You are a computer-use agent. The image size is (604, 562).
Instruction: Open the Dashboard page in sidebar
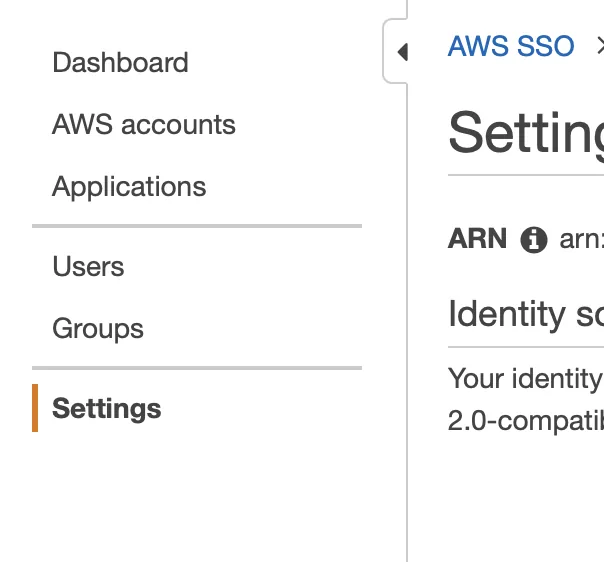120,62
